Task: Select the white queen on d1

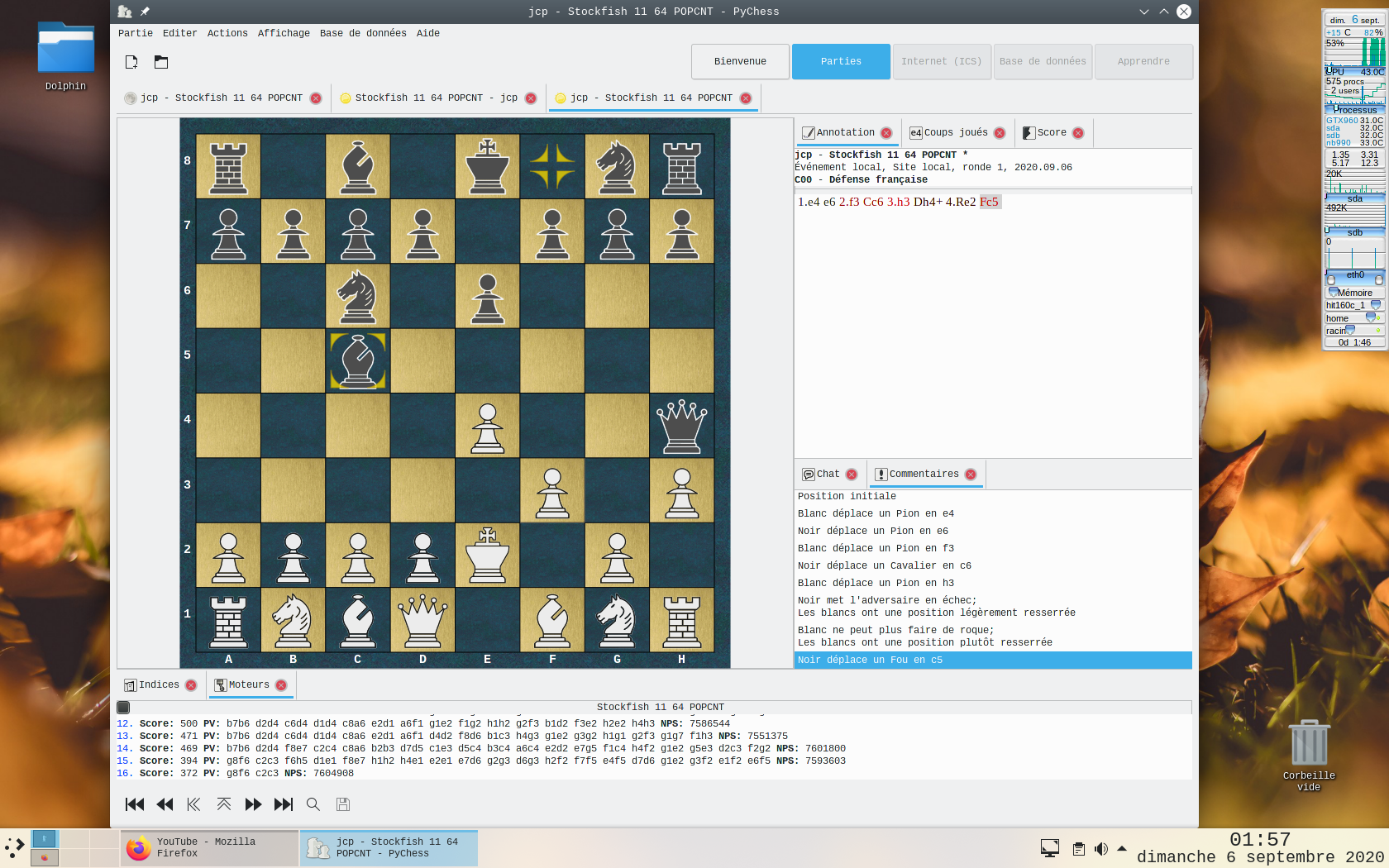Action: [422, 620]
